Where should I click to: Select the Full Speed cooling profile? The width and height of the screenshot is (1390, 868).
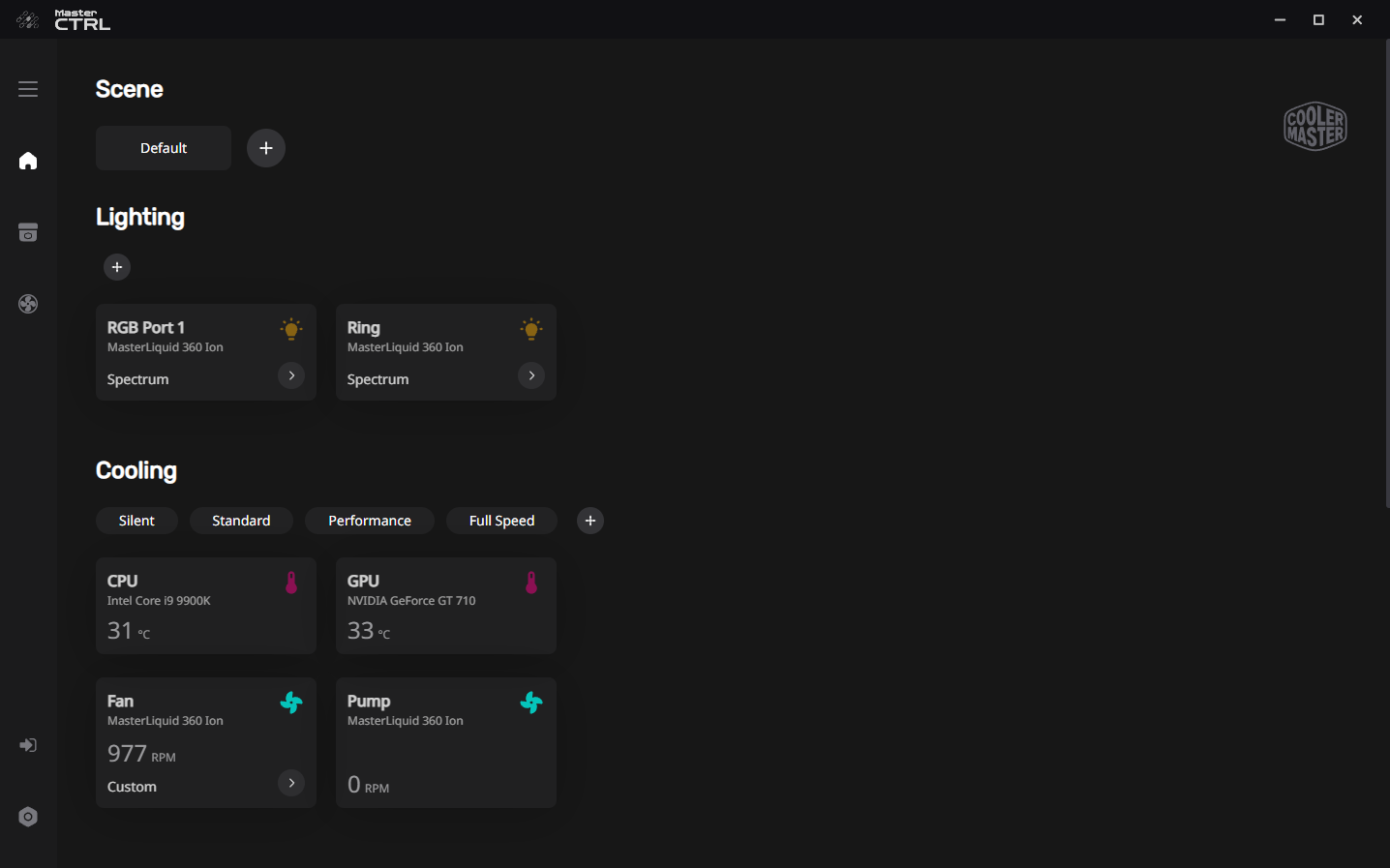point(501,521)
